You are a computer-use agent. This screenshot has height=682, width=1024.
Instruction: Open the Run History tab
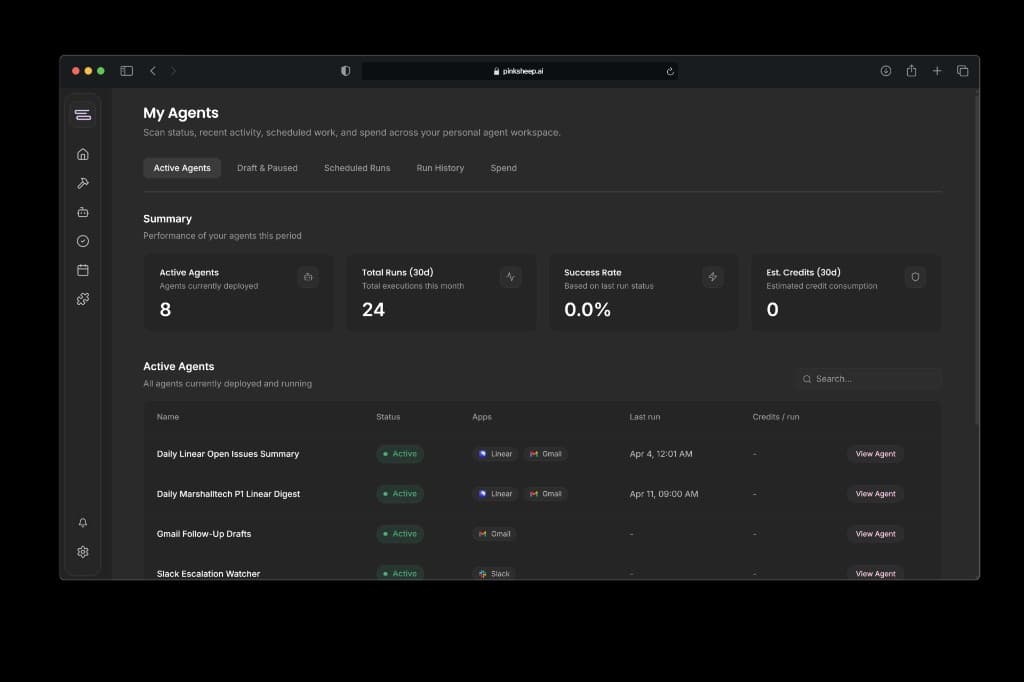click(x=440, y=168)
